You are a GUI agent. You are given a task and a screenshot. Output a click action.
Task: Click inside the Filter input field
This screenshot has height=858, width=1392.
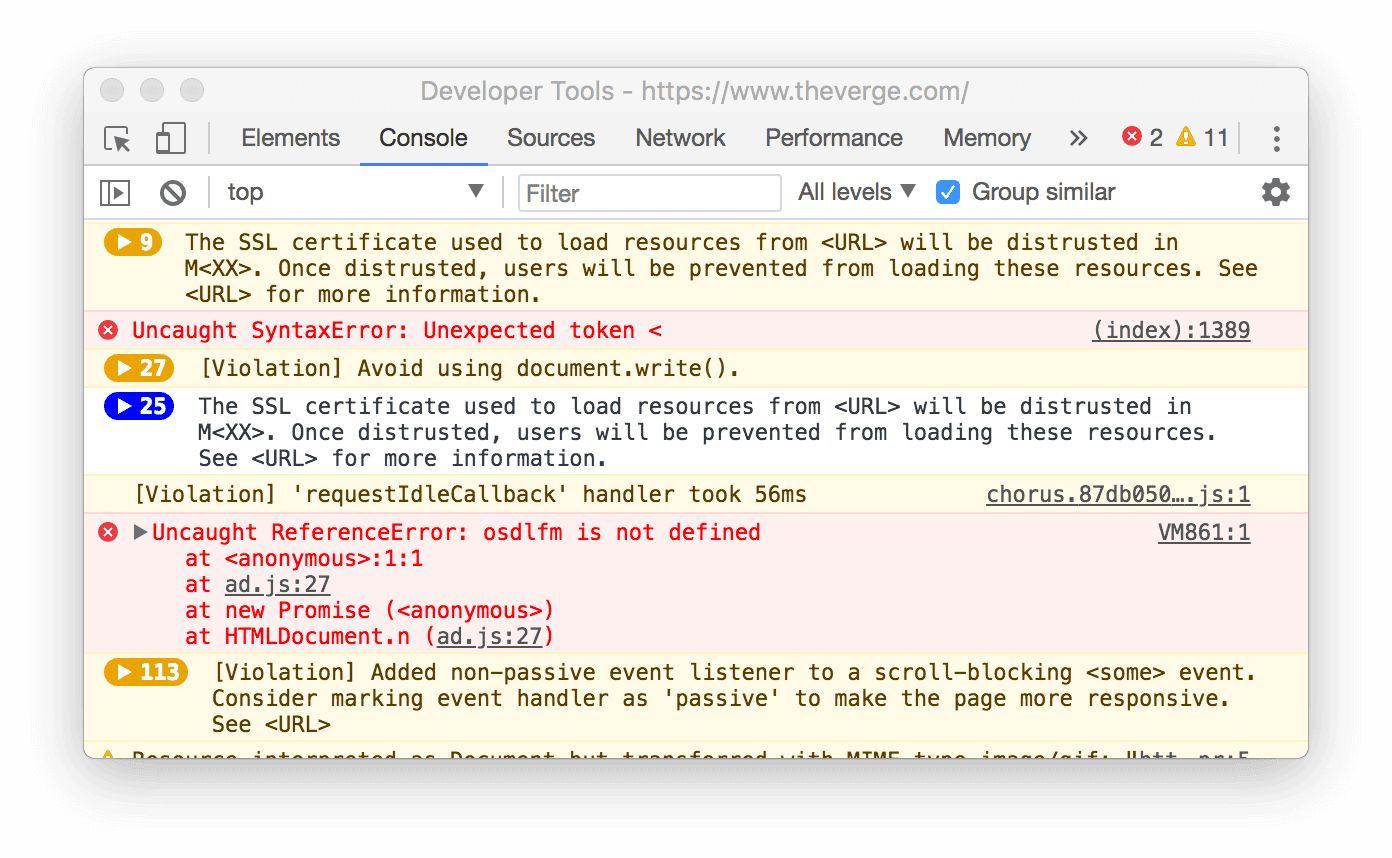[x=649, y=192]
